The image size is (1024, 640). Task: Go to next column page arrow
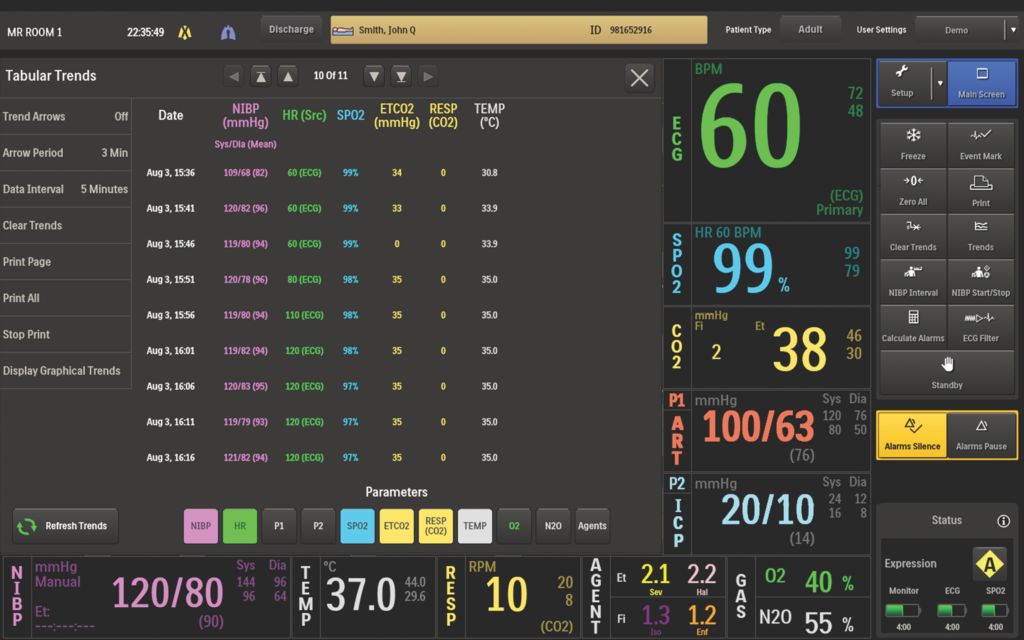428,76
